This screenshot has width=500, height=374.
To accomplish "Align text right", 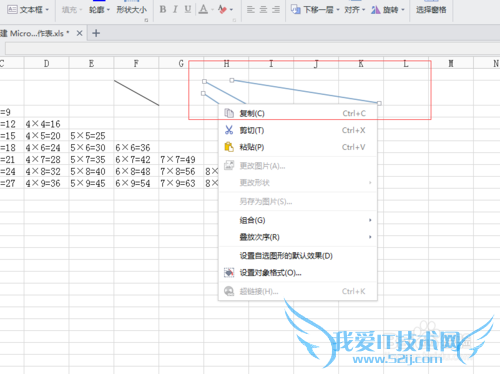I will [x=276, y=10].
